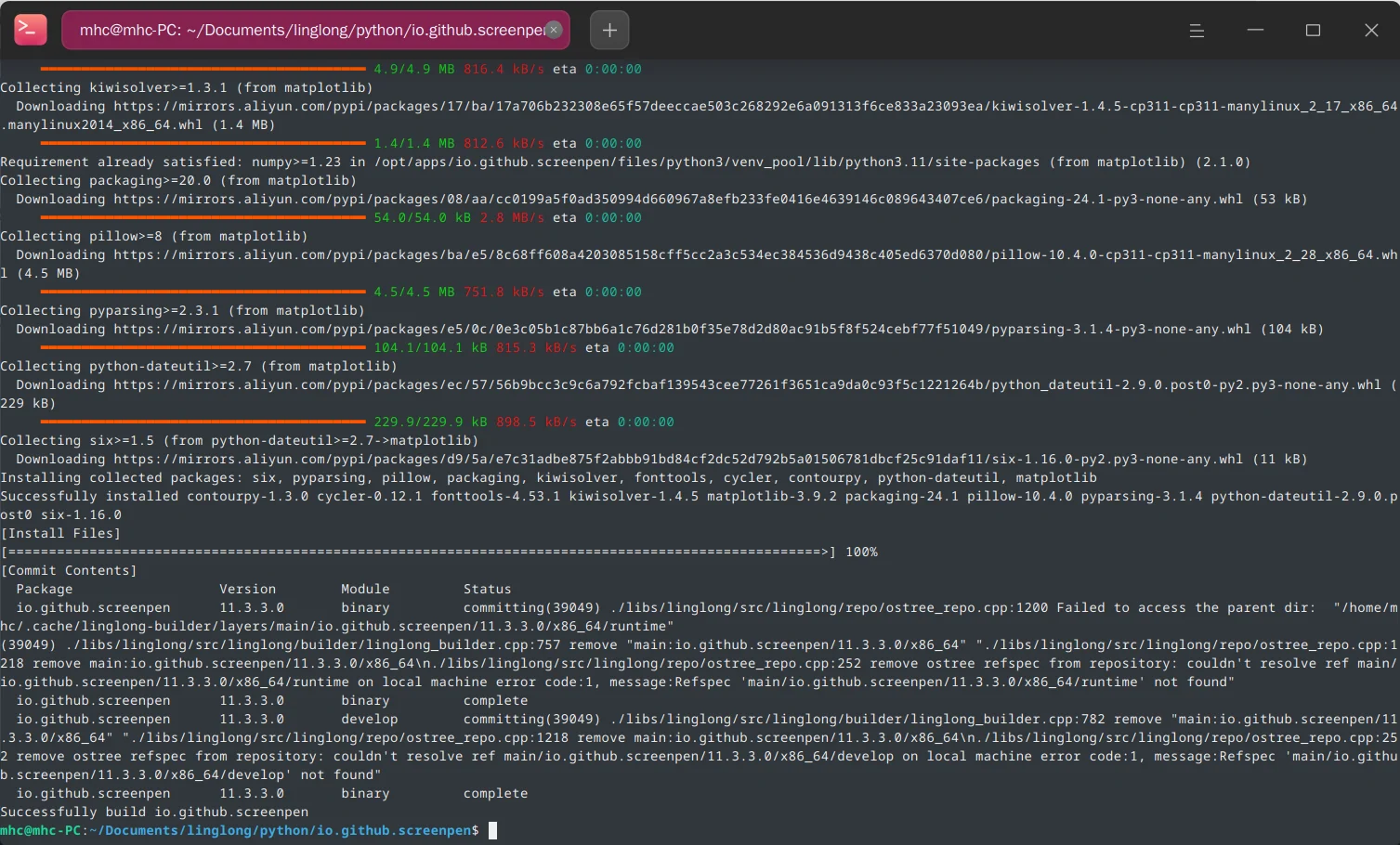
Task: Maximize the terminal window
Action: [x=1313, y=31]
